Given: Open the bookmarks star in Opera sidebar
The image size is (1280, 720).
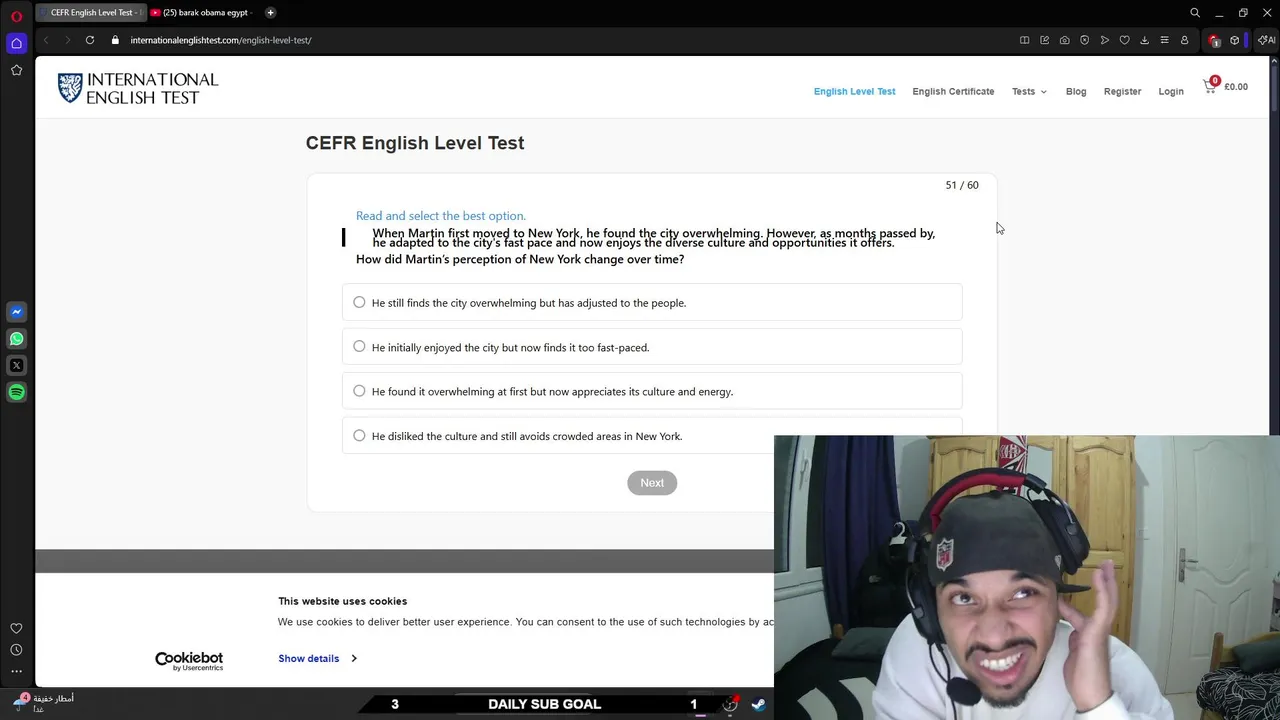Looking at the screenshot, I should tap(16, 70).
